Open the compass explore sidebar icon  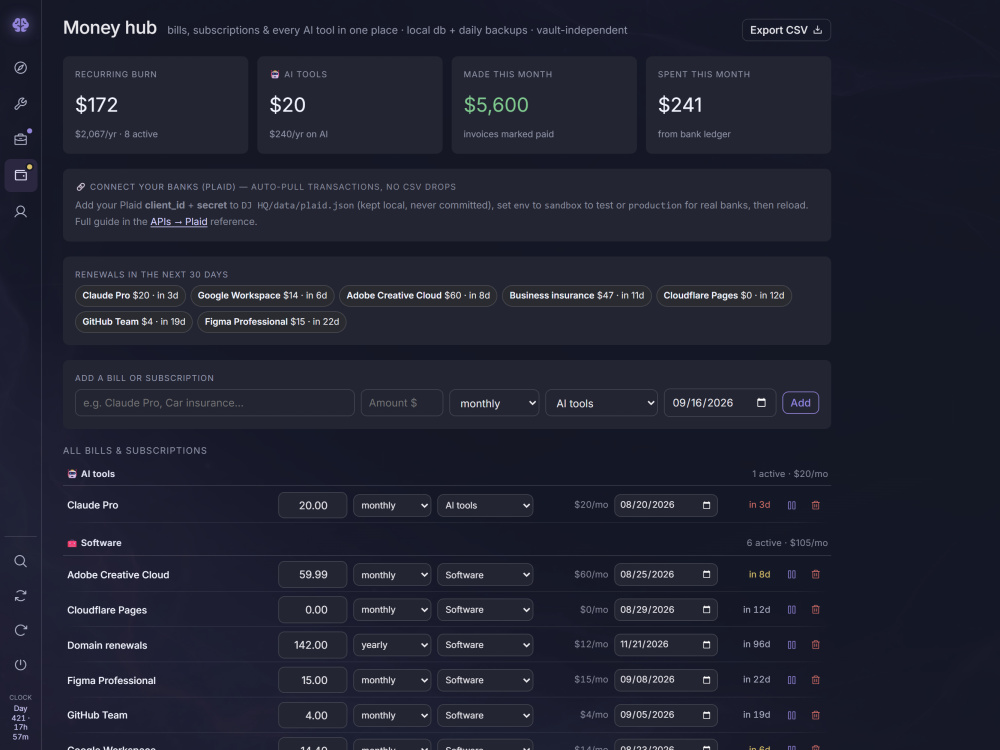coord(20,68)
